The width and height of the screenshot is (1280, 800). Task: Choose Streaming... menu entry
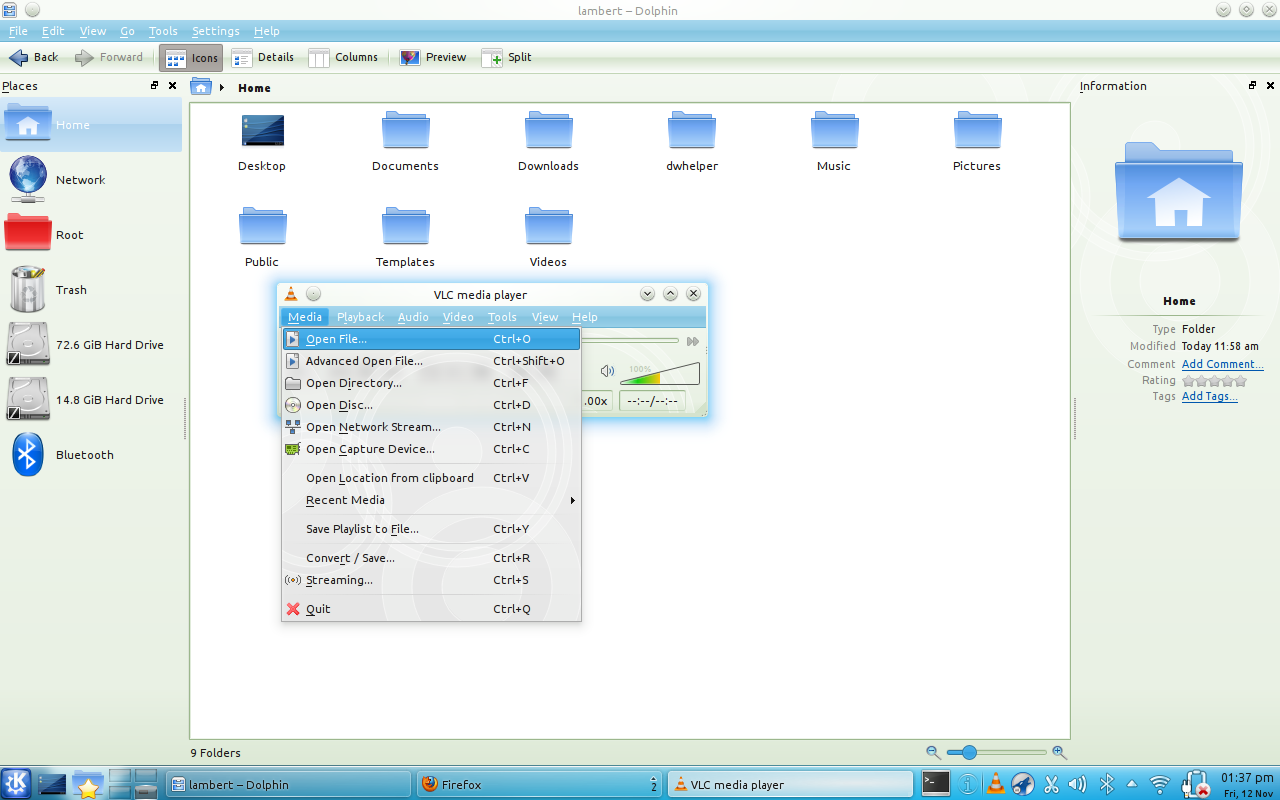click(431, 580)
